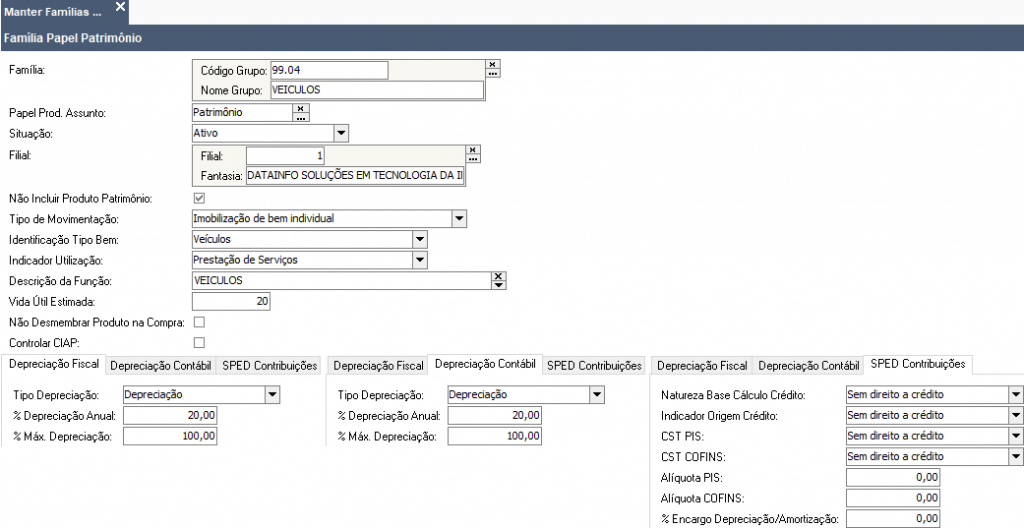The height and width of the screenshot is (528, 1024).
Task: Enable Não Desmembrar Produto na Compra
Action: [x=199, y=322]
